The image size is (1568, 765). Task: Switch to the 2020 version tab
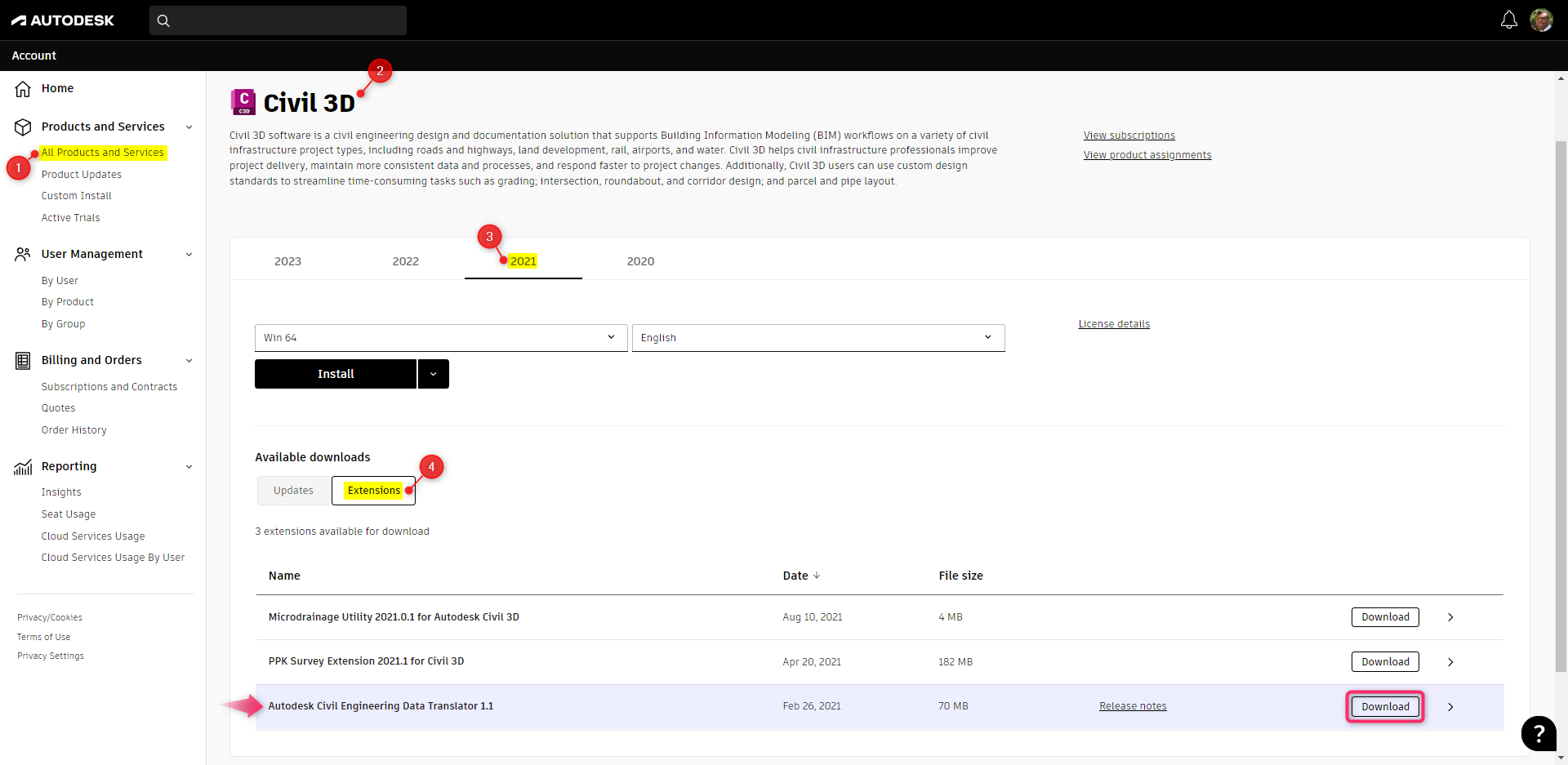[x=641, y=261]
